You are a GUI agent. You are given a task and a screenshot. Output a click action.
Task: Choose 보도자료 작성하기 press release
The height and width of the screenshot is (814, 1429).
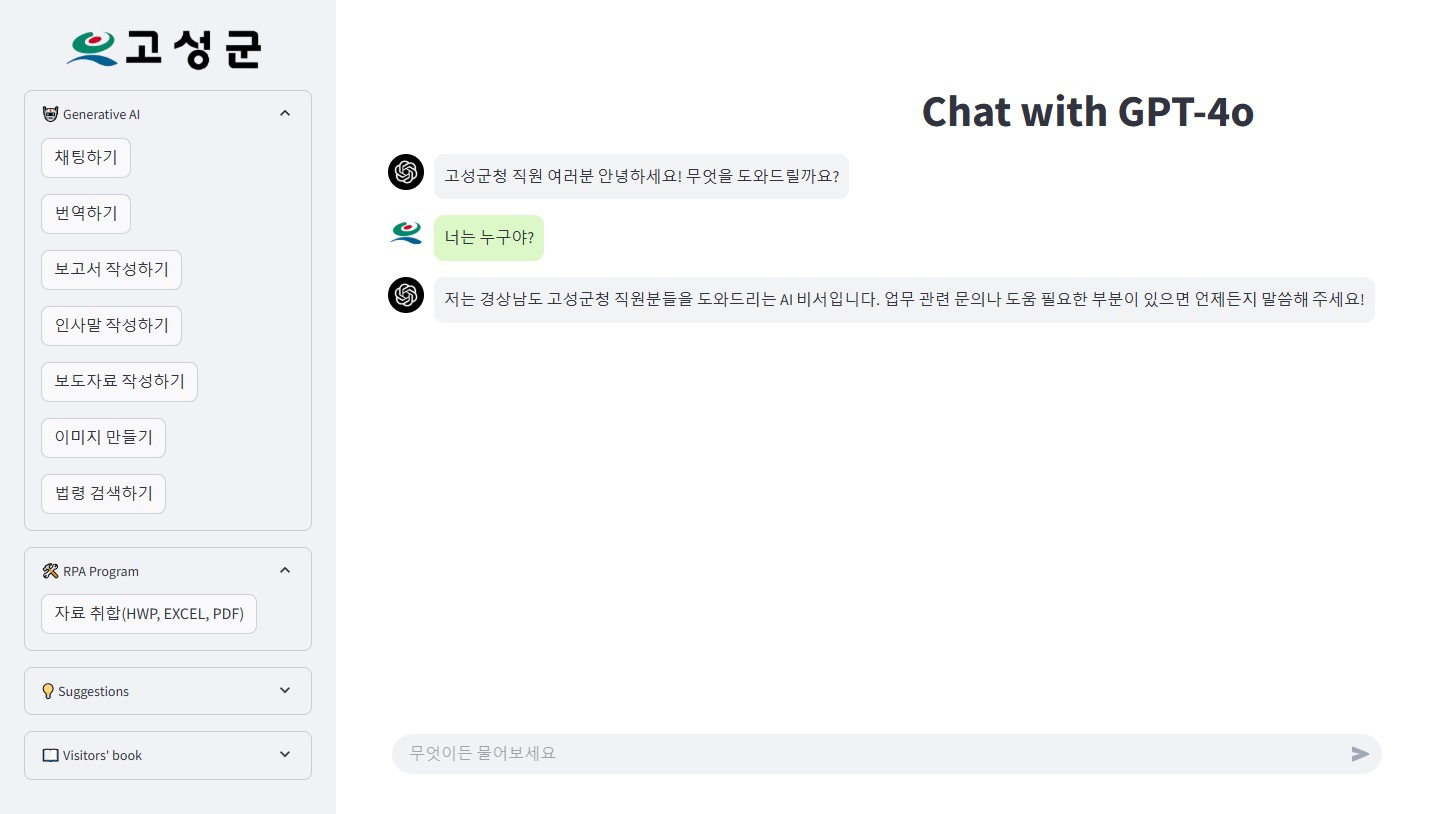pyautogui.click(x=119, y=382)
